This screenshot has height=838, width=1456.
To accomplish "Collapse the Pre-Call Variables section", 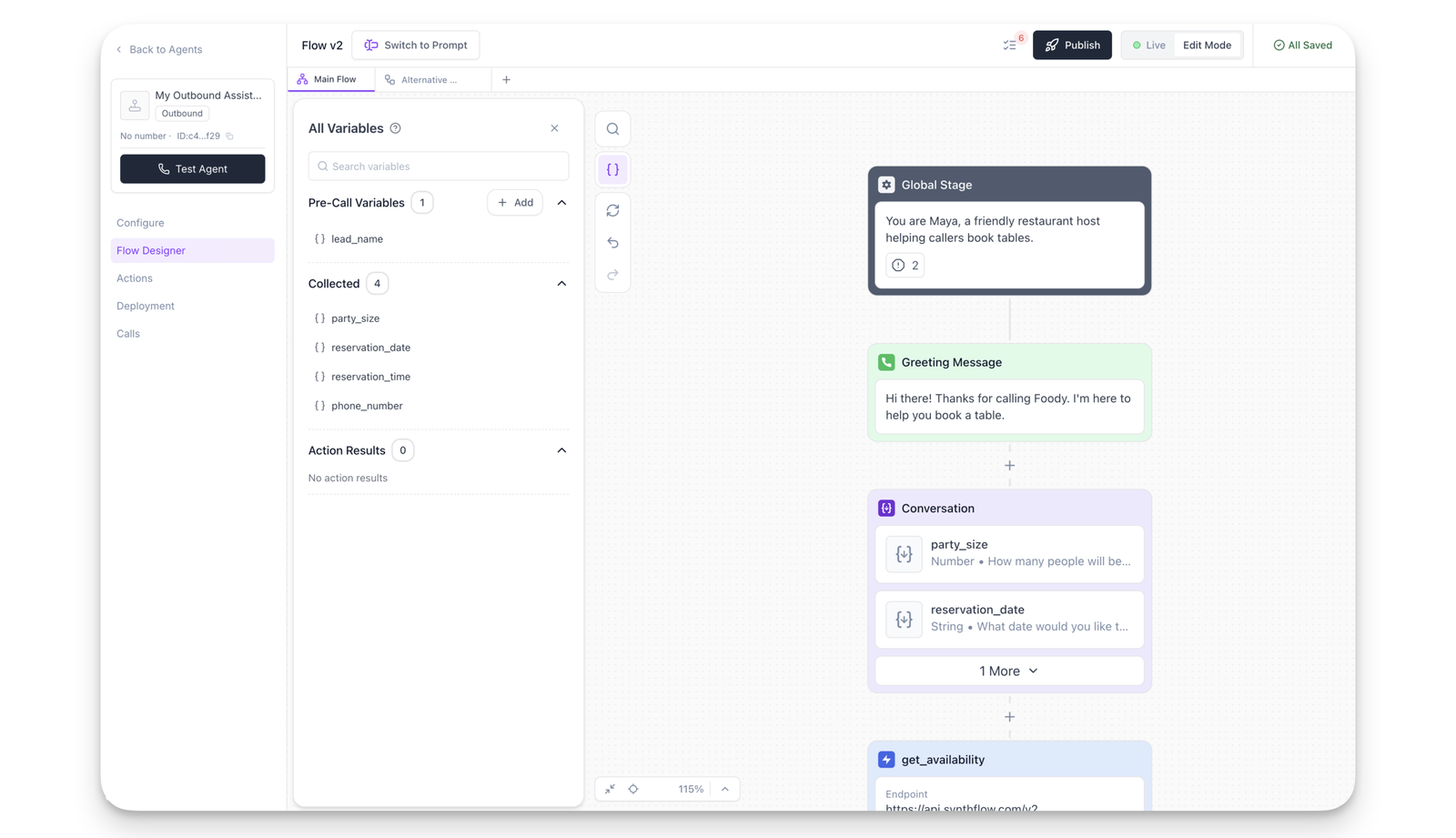I will (561, 202).
